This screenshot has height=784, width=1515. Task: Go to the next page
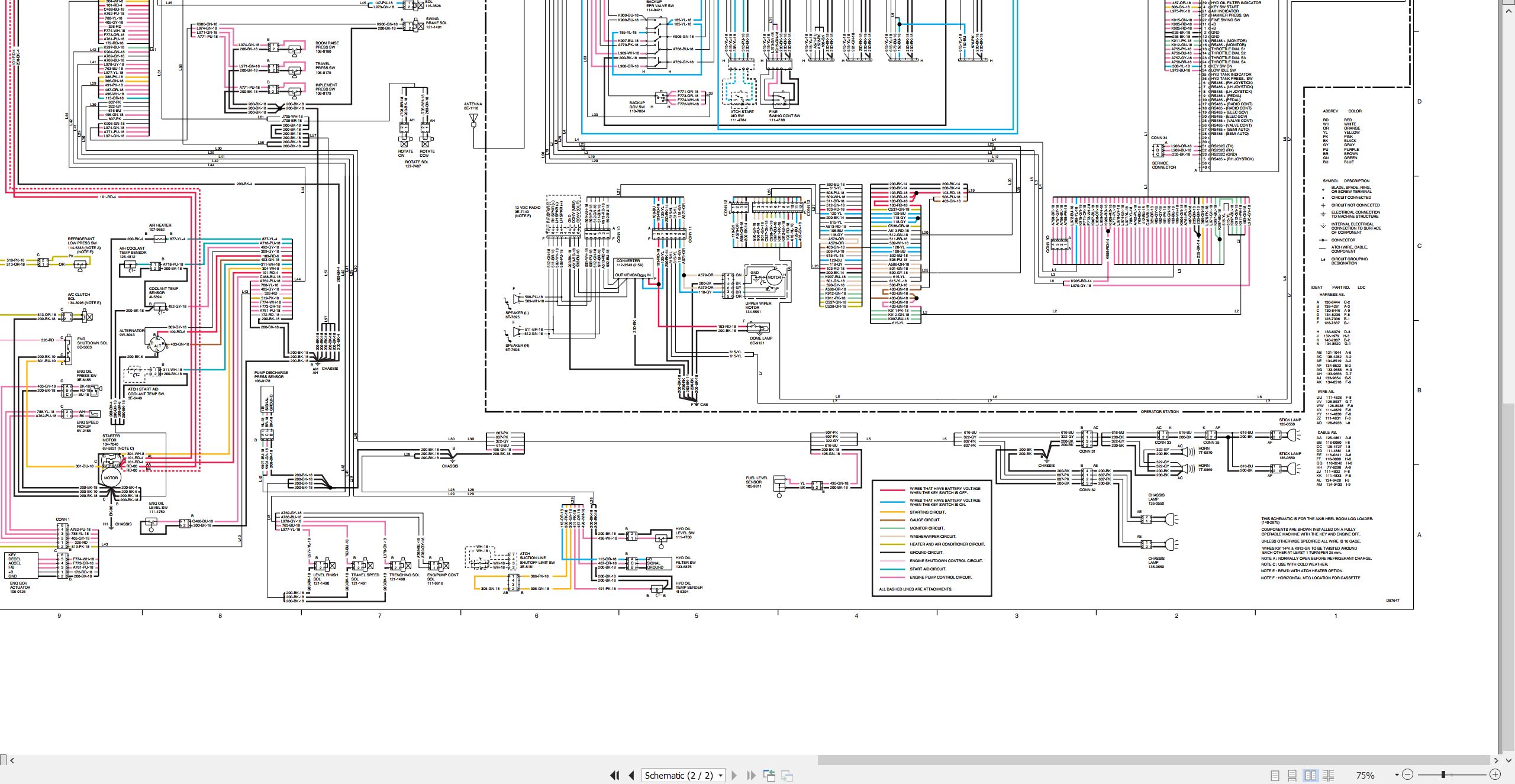point(734,775)
